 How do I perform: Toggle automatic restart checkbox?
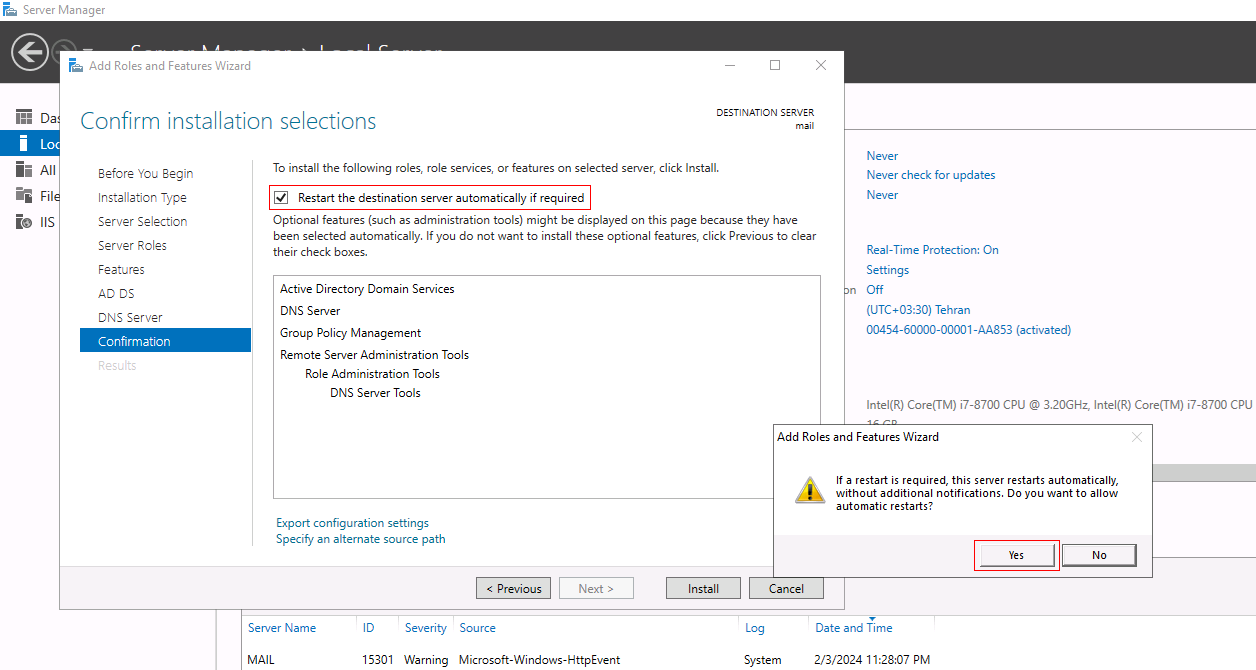click(x=282, y=198)
